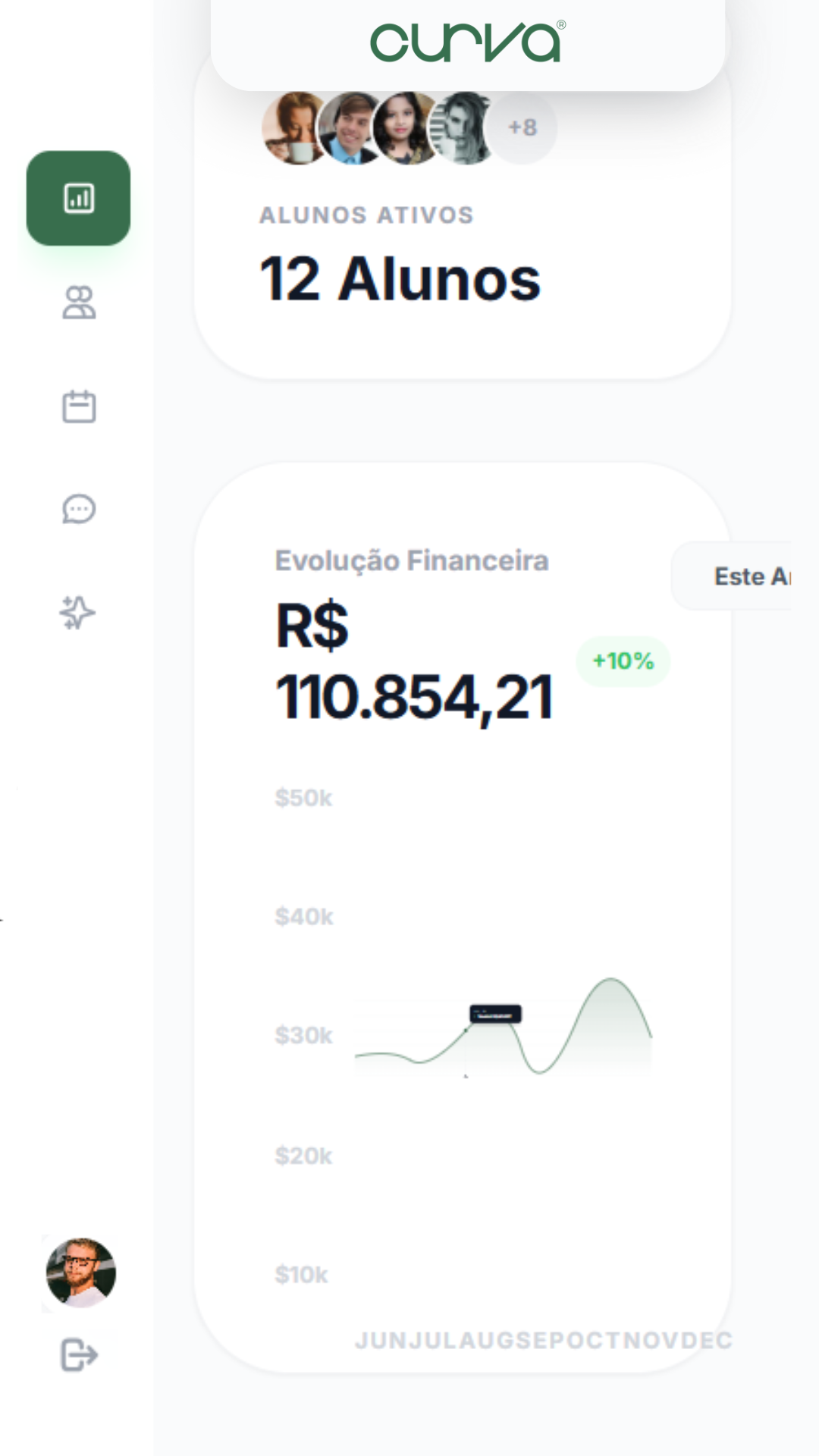819x1456 pixels.
Task: Open the bearded user profile photo
Action: pos(80,1273)
